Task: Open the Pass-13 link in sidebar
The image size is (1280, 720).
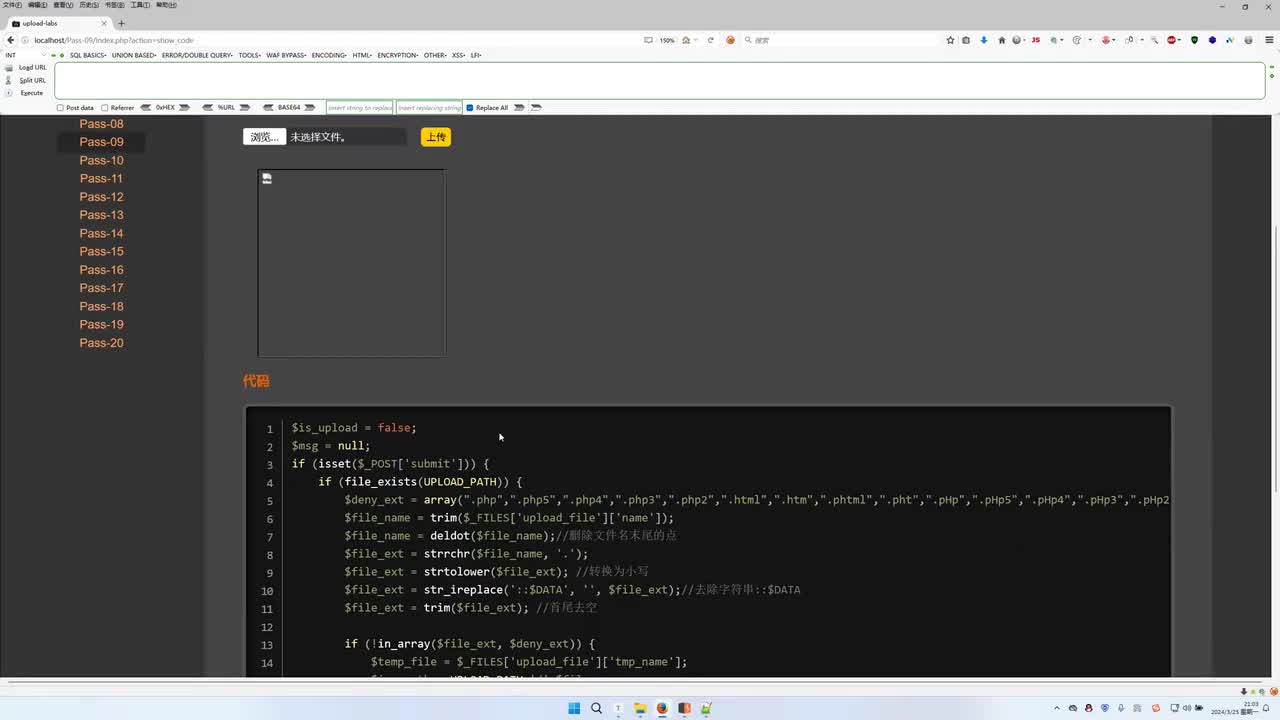Action: click(x=102, y=215)
